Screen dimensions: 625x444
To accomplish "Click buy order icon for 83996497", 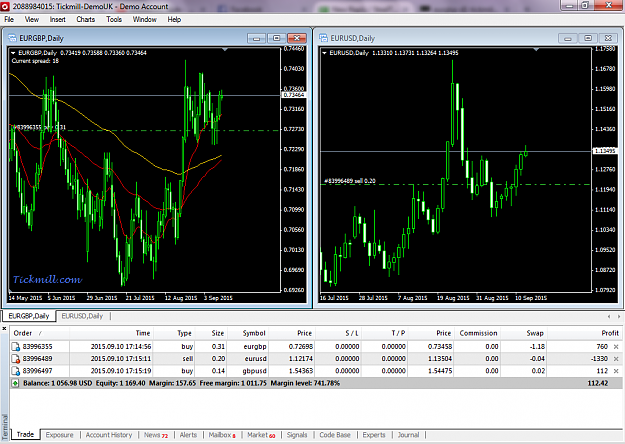I will pos(16,371).
